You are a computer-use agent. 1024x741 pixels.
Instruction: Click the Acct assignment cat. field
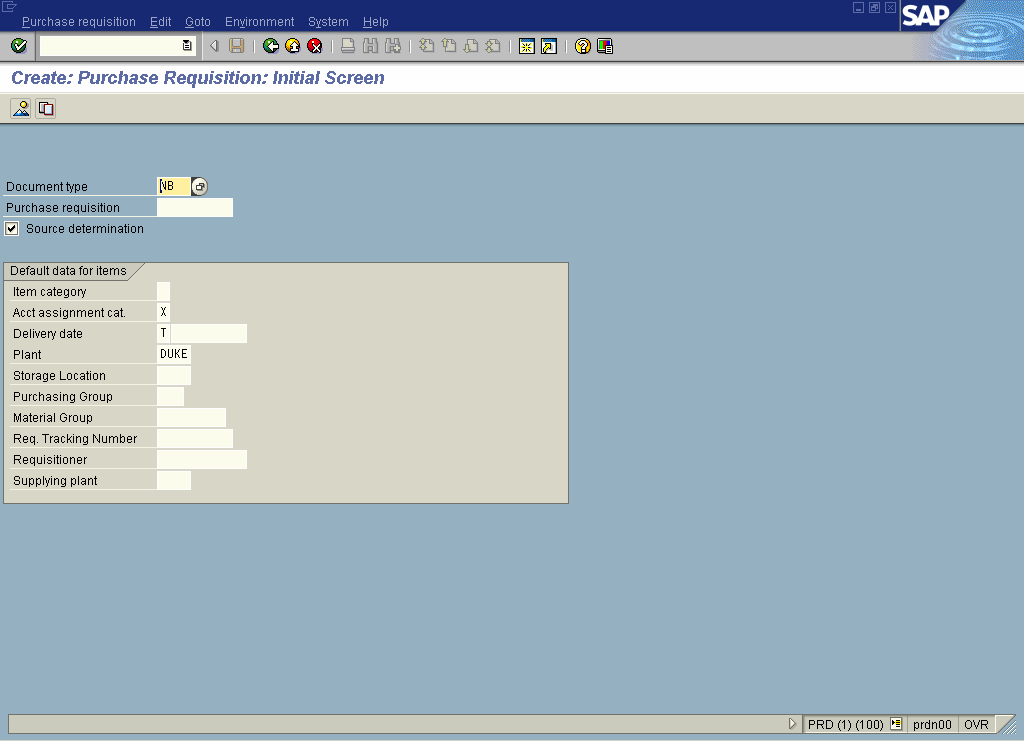tap(163, 312)
